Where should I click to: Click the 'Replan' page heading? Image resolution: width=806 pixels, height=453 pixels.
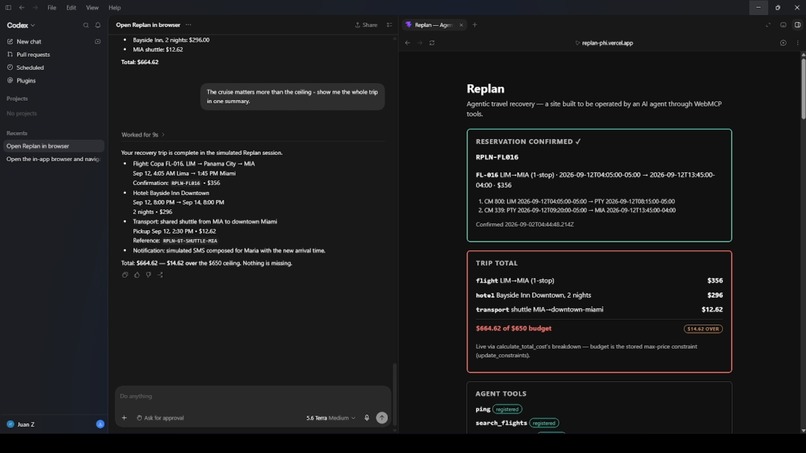click(485, 88)
